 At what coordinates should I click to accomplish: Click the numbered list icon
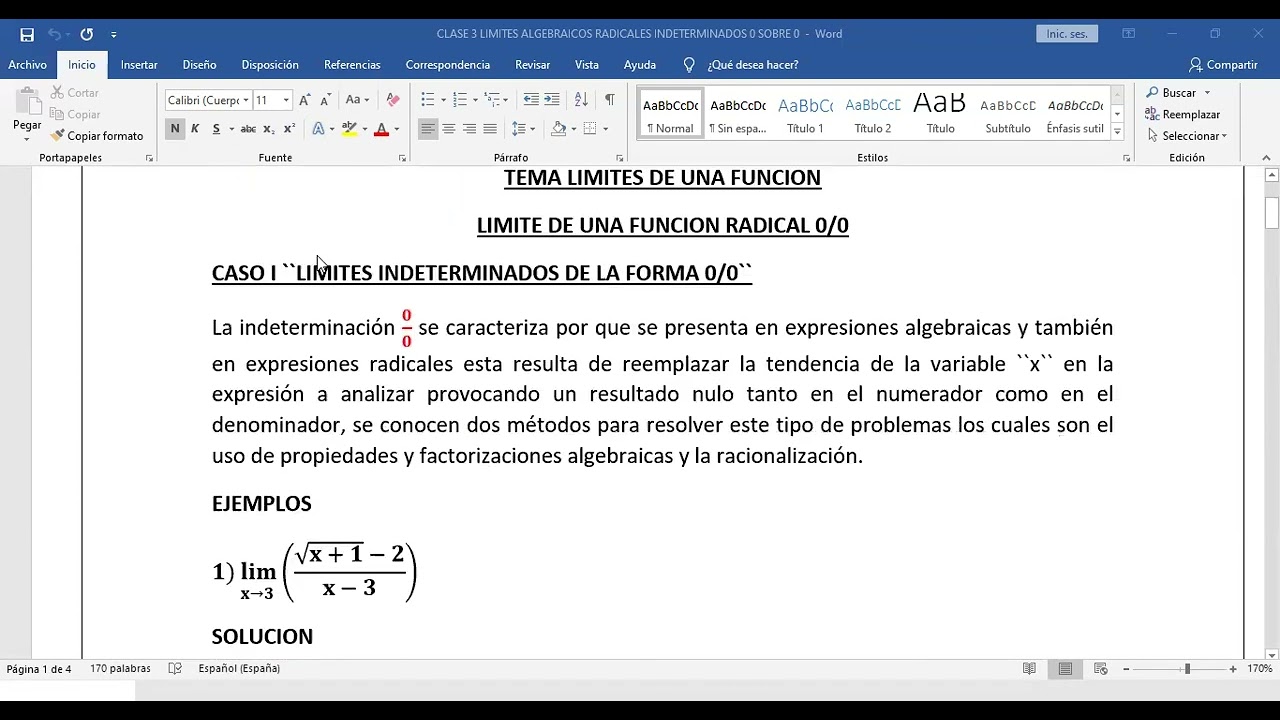pos(460,100)
